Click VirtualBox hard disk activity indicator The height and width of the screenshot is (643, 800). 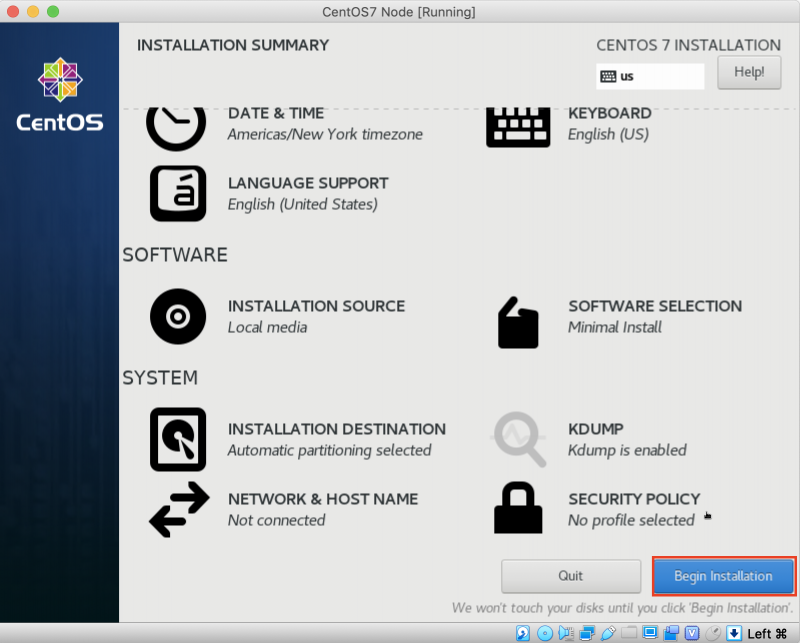[523, 633]
